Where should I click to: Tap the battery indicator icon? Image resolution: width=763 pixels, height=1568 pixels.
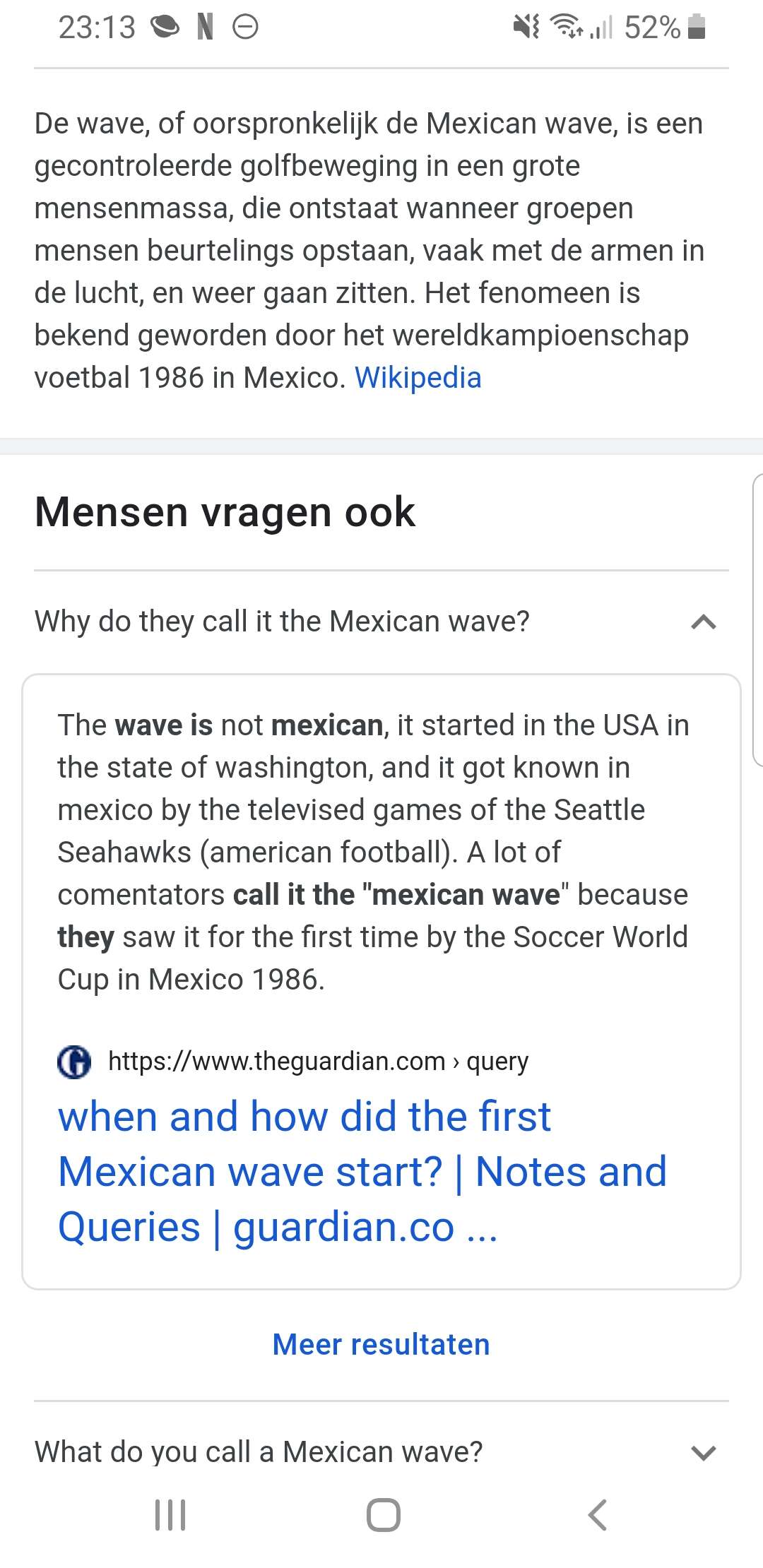(x=697, y=27)
